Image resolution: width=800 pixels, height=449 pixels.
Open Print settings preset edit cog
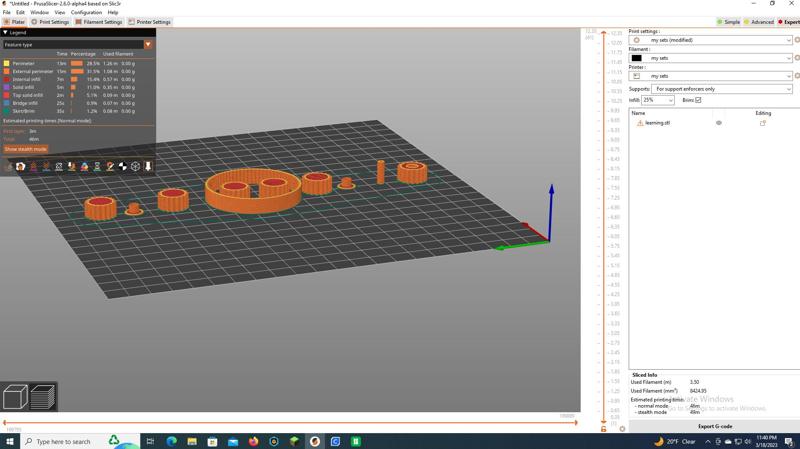pyautogui.click(x=797, y=40)
